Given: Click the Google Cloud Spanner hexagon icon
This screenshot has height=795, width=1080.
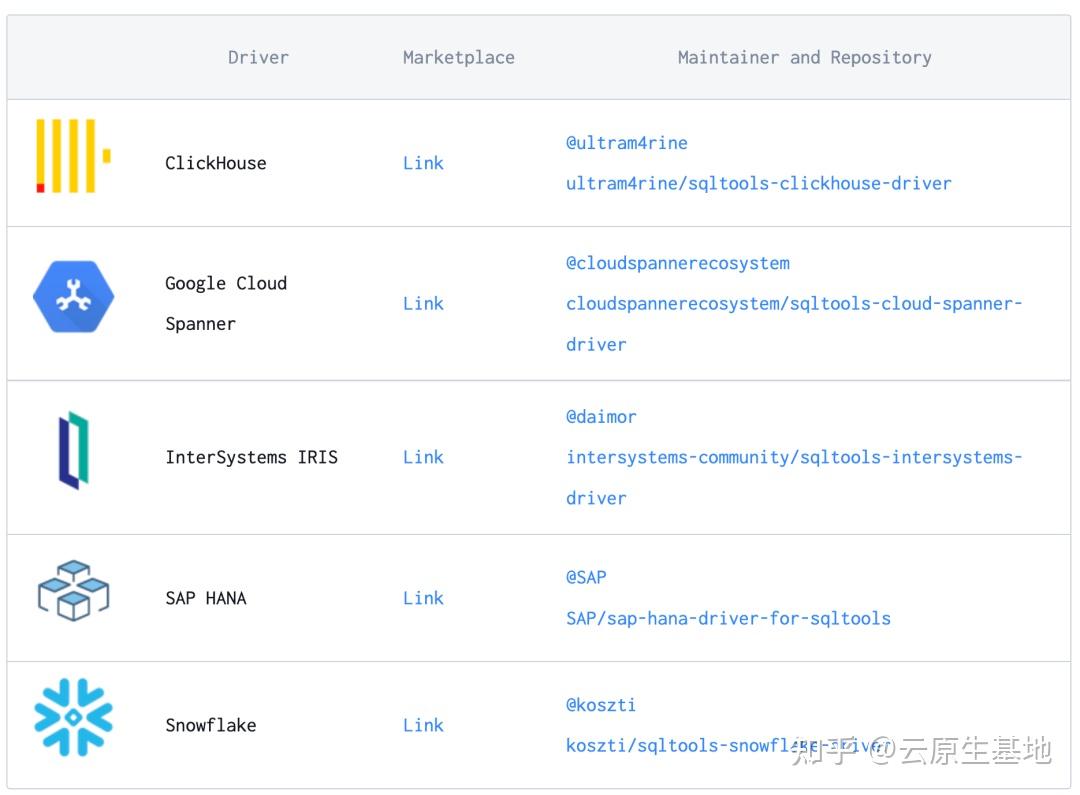Looking at the screenshot, I should click(74, 296).
